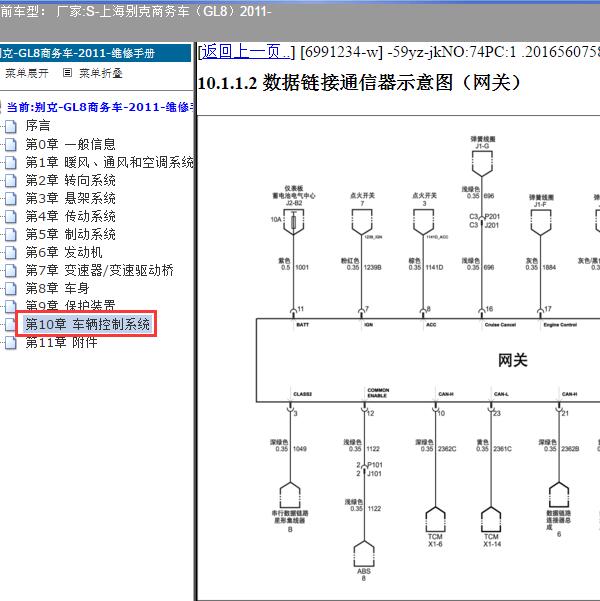Image resolution: width=600 pixels, height=601 pixels.
Task: Click the page icon beside 第3章 悬架系统
Action: coord(11,199)
